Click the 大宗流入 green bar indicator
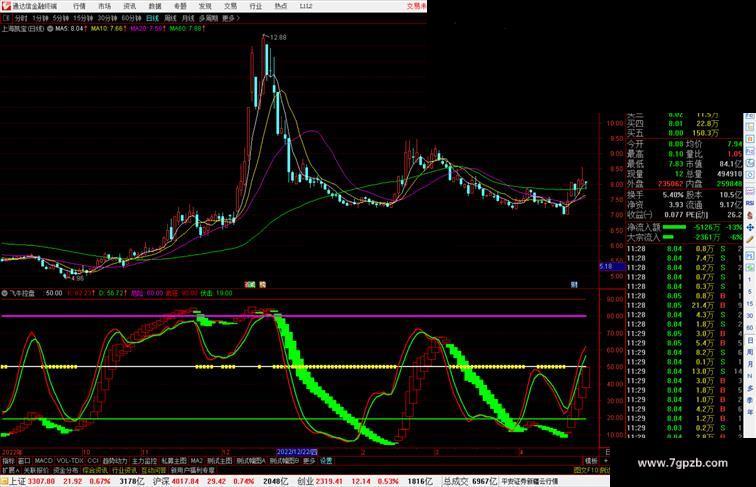This screenshot has width=756, height=487. [x=668, y=237]
